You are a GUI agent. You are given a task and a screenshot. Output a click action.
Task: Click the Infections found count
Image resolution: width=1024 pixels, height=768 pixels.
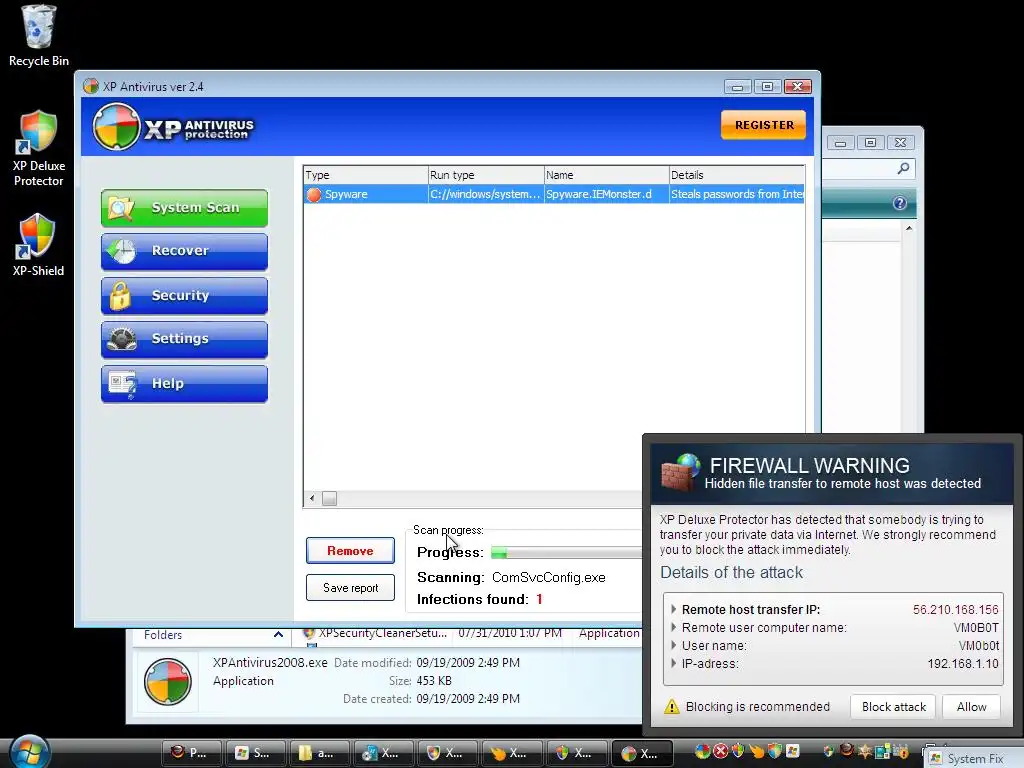539,599
